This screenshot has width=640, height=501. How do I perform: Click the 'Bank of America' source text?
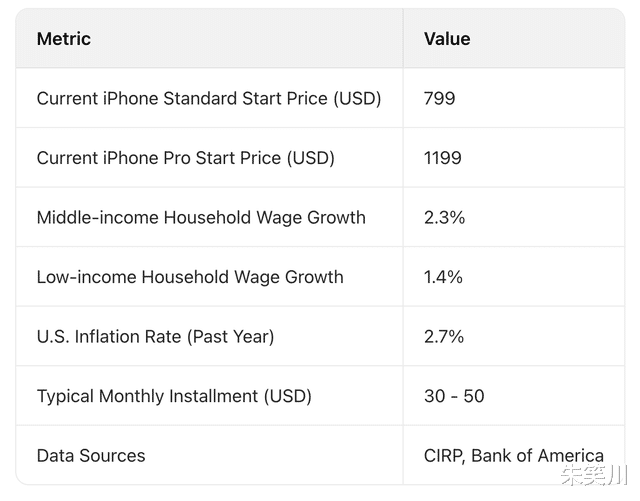537,455
